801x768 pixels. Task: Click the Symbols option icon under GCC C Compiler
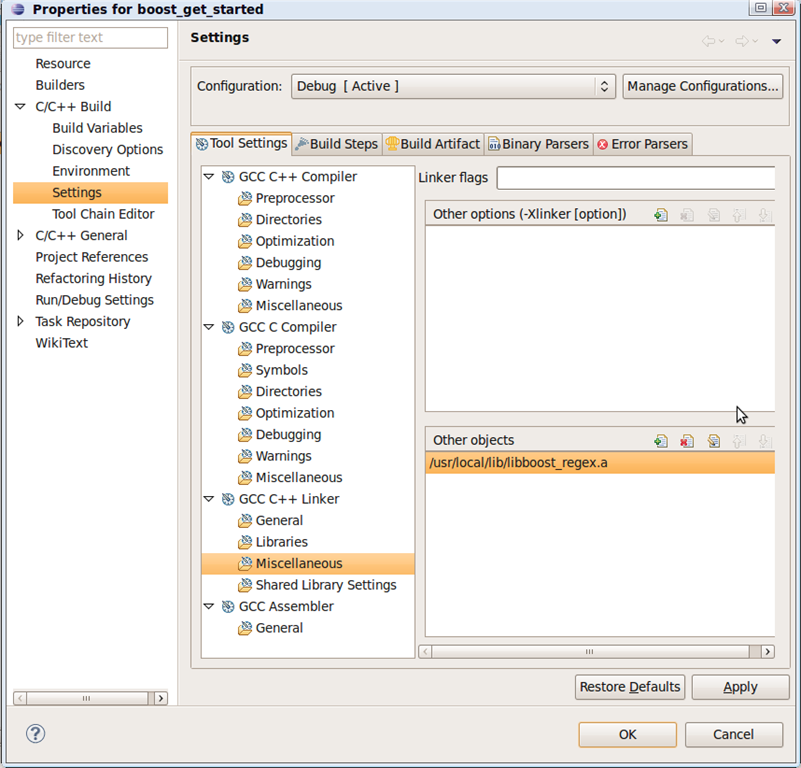(x=245, y=370)
